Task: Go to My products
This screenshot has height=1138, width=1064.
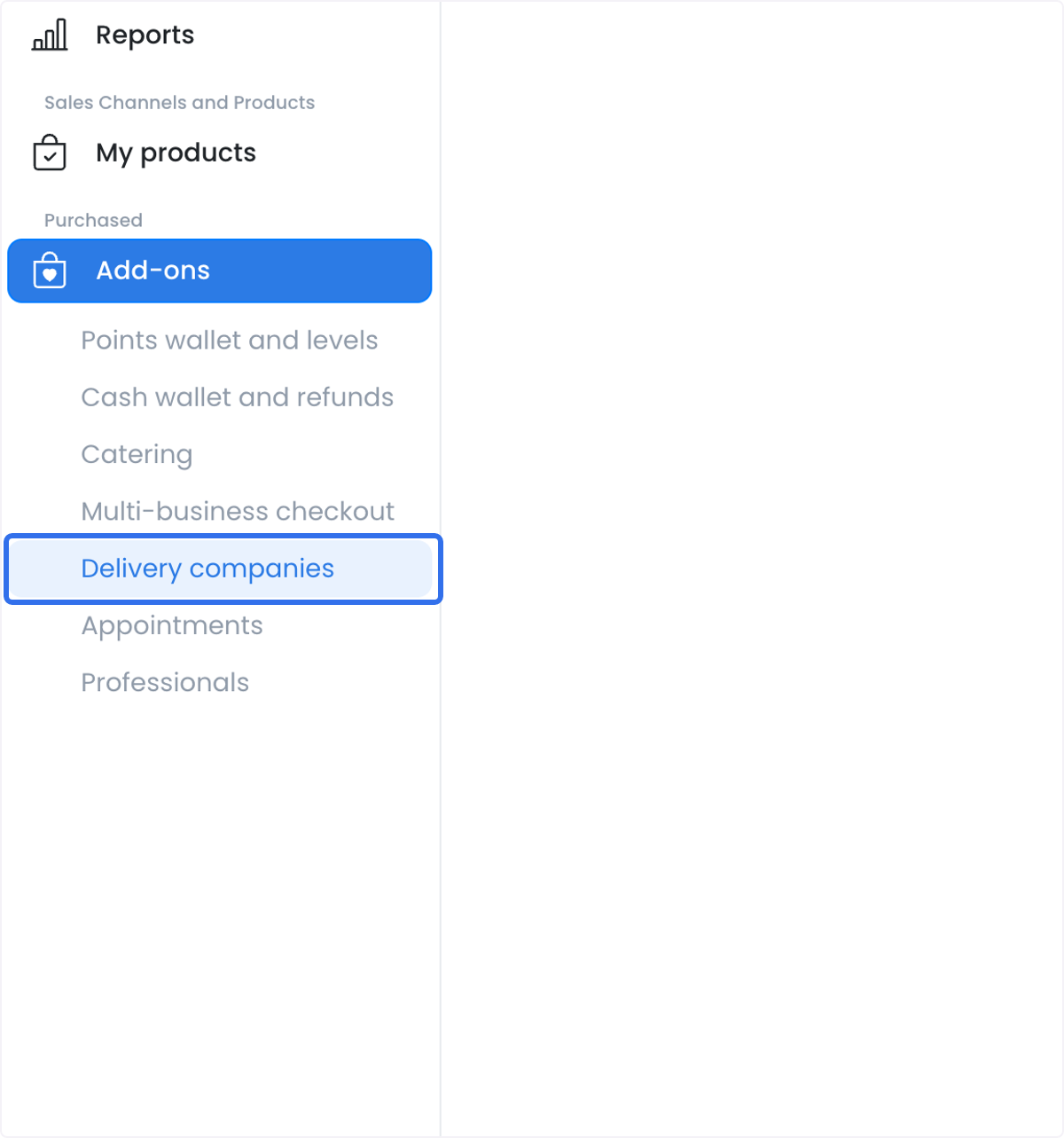Action: (x=176, y=153)
